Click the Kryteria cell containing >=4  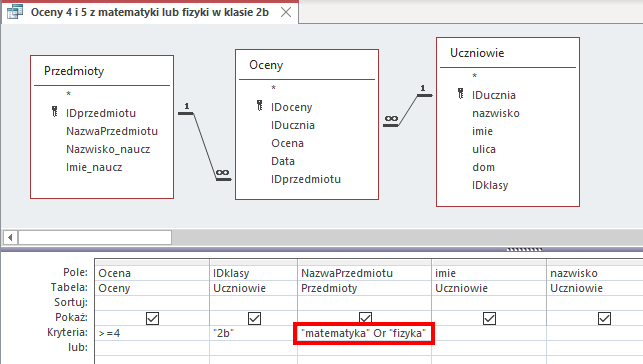click(x=152, y=333)
